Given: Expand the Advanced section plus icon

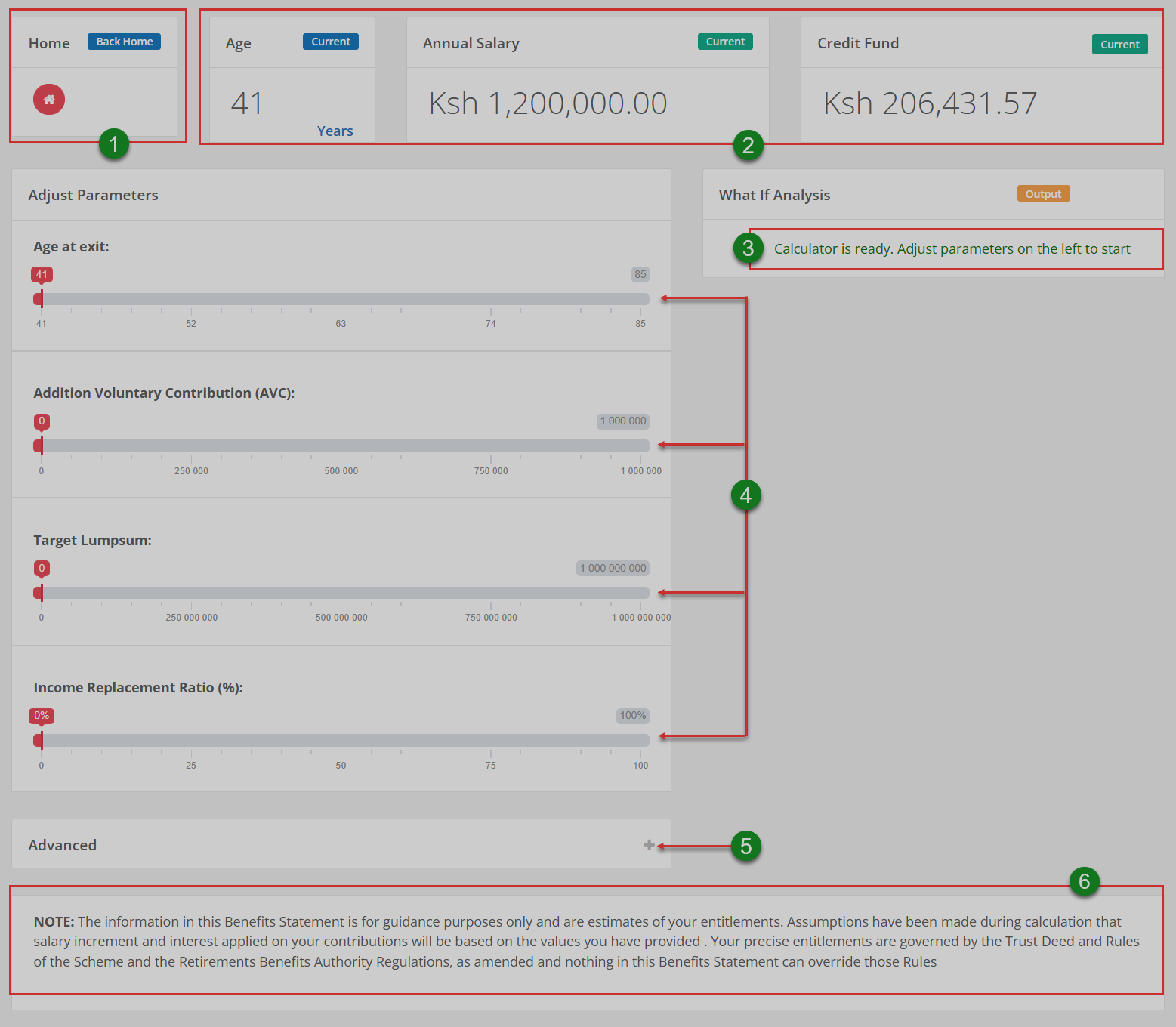Looking at the screenshot, I should (x=649, y=845).
